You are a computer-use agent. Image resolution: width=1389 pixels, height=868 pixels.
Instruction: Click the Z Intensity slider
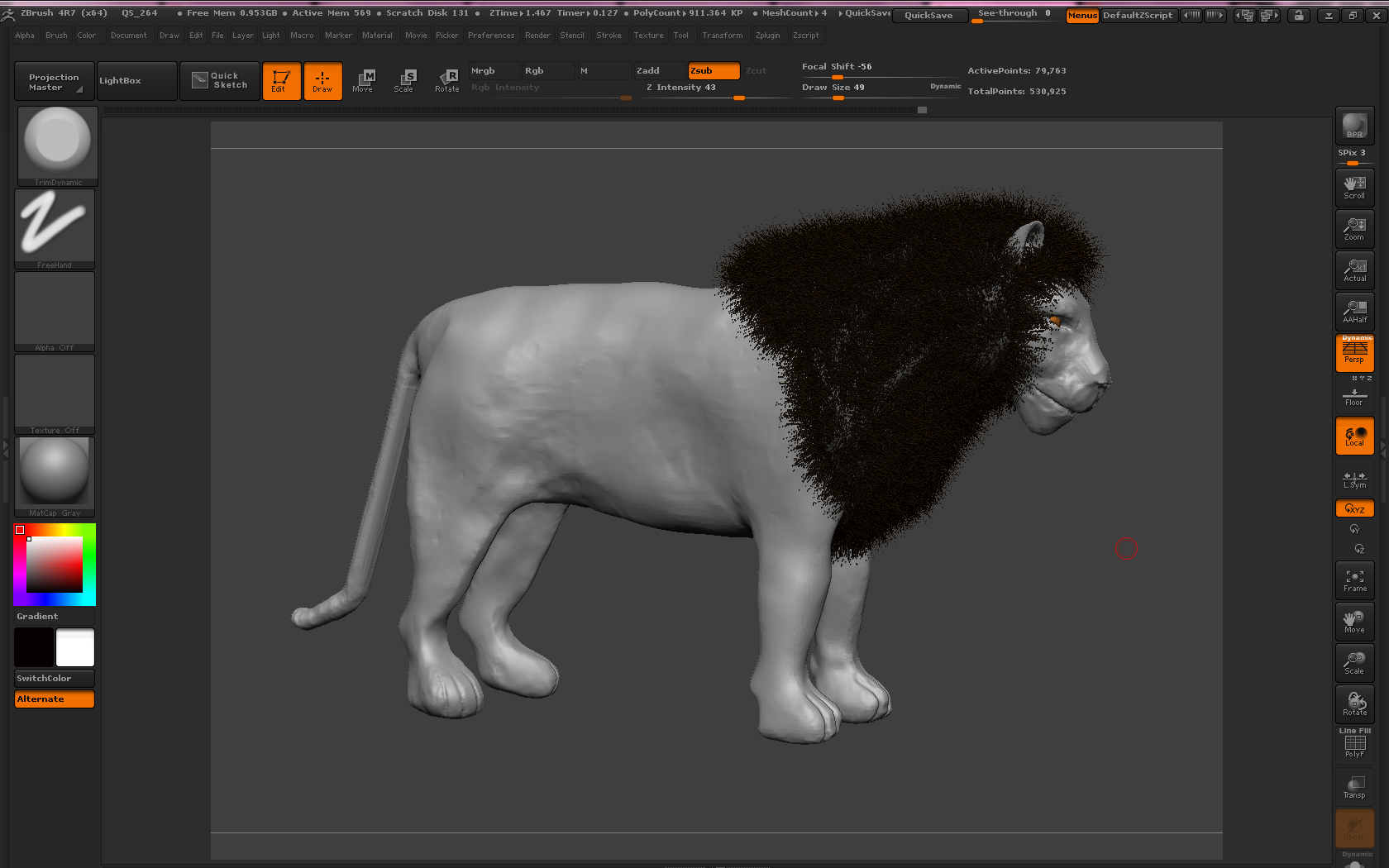(x=715, y=88)
